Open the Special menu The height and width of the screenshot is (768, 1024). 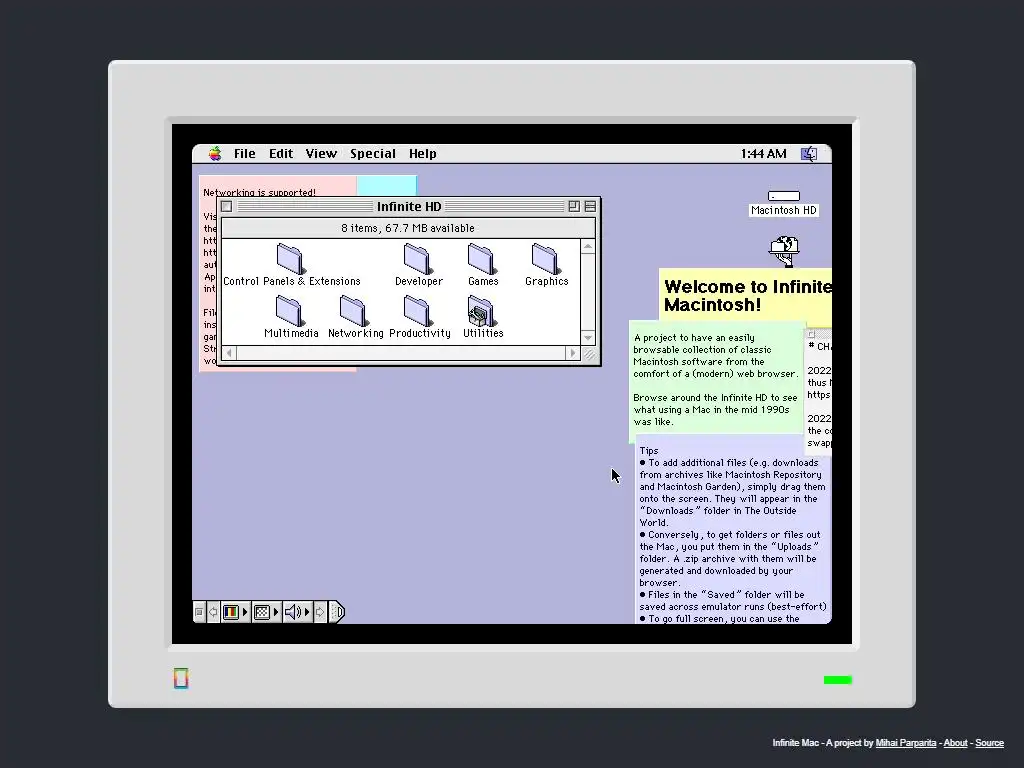(373, 153)
